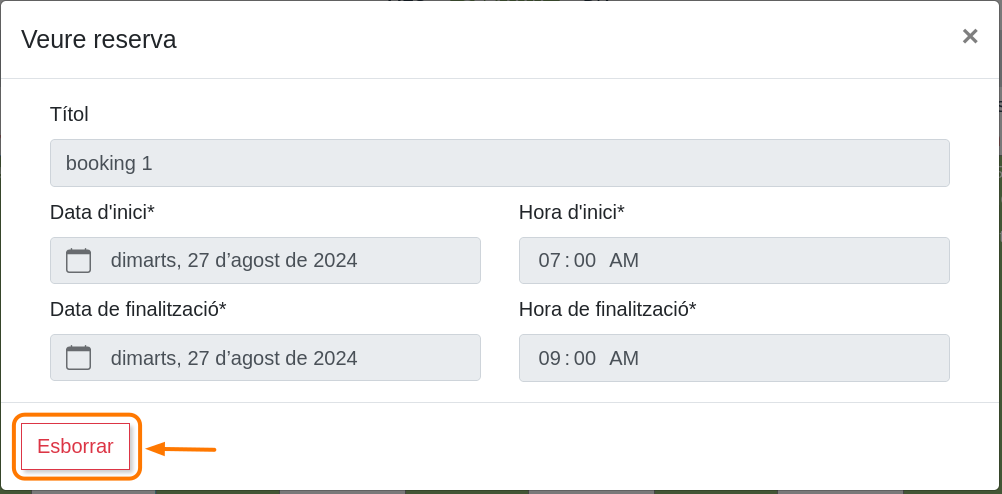Close the Veure reserva dialog
Screen dimensions: 1002x494
[969, 37]
